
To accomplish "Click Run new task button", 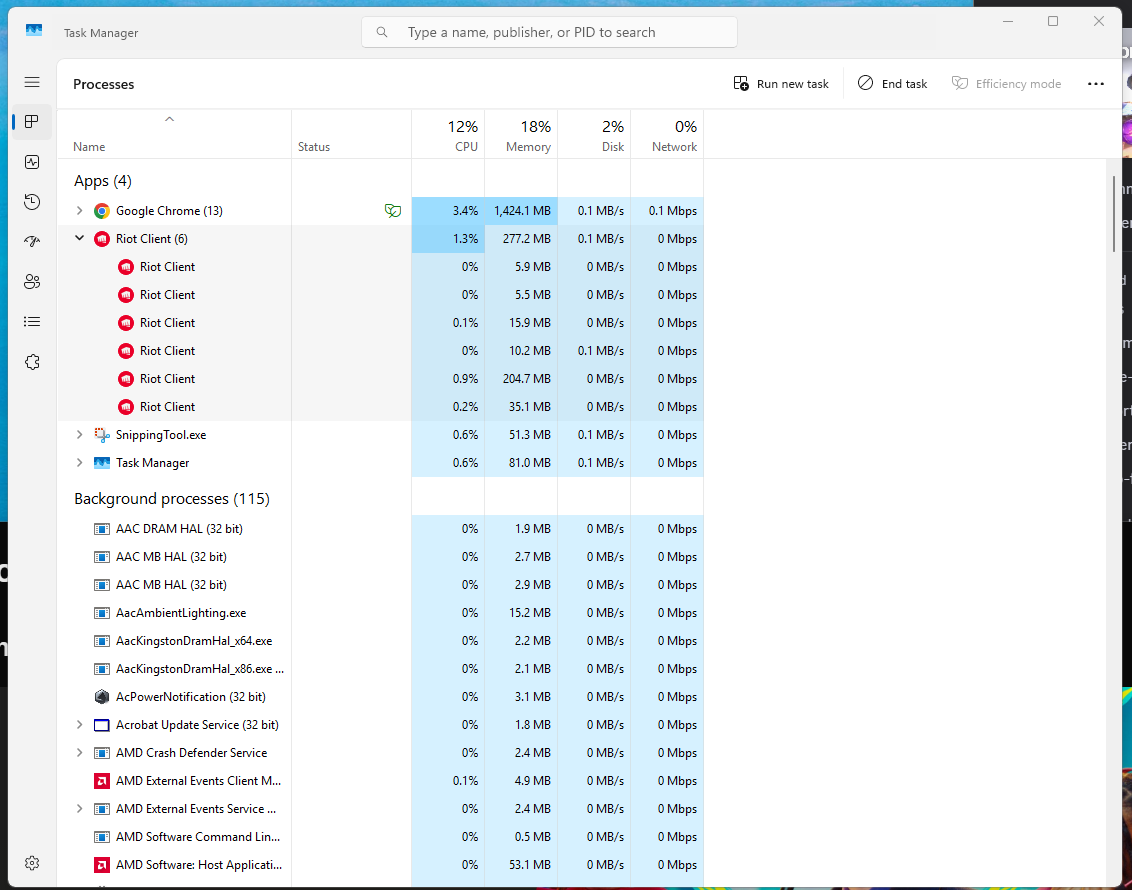I will 781,84.
